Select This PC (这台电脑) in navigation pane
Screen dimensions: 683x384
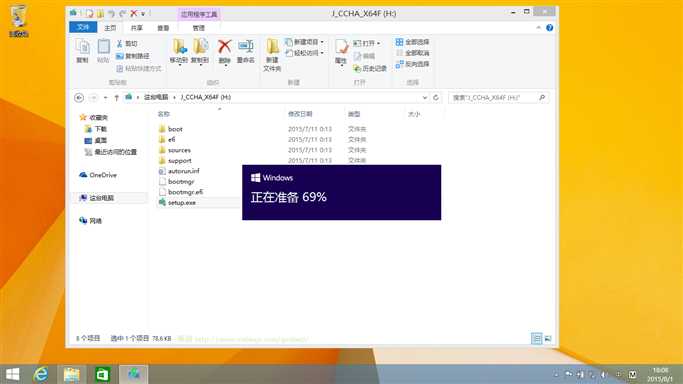pyautogui.click(x=101, y=198)
